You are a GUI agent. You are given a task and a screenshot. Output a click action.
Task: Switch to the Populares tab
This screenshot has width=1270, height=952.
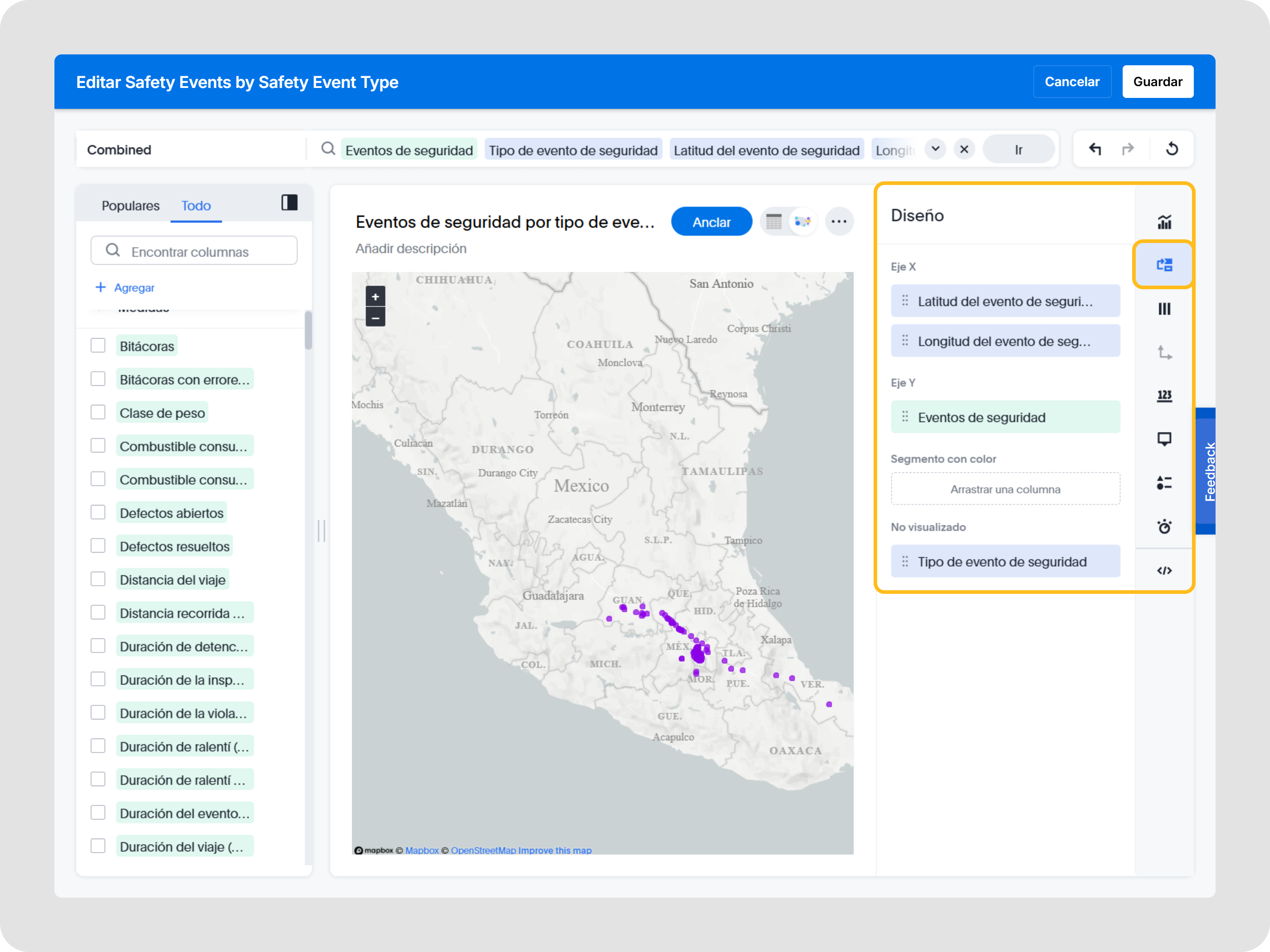pos(130,205)
